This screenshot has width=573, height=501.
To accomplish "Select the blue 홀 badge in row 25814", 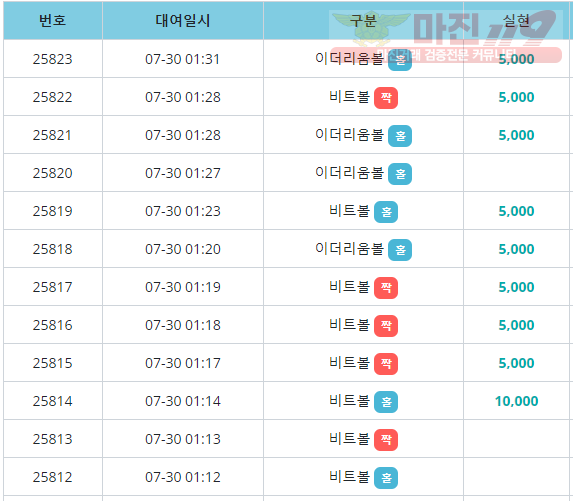I will [386, 402].
